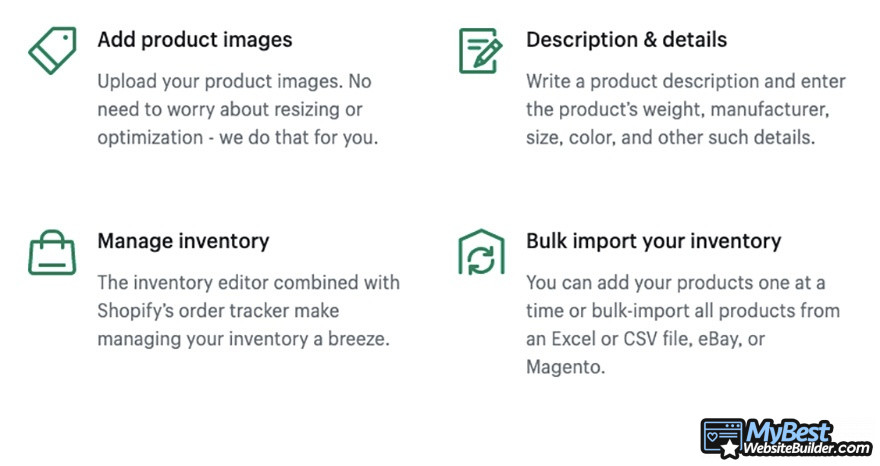Click the inventory editor description paragraph
This screenshot has height=466, width=880.
point(248,310)
